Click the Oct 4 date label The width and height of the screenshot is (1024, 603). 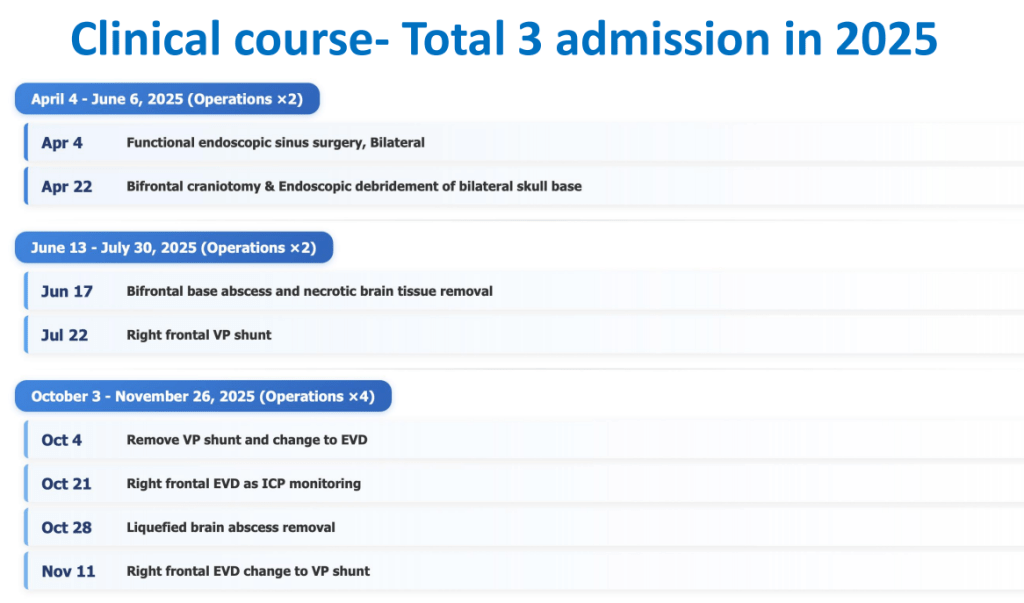(x=62, y=440)
